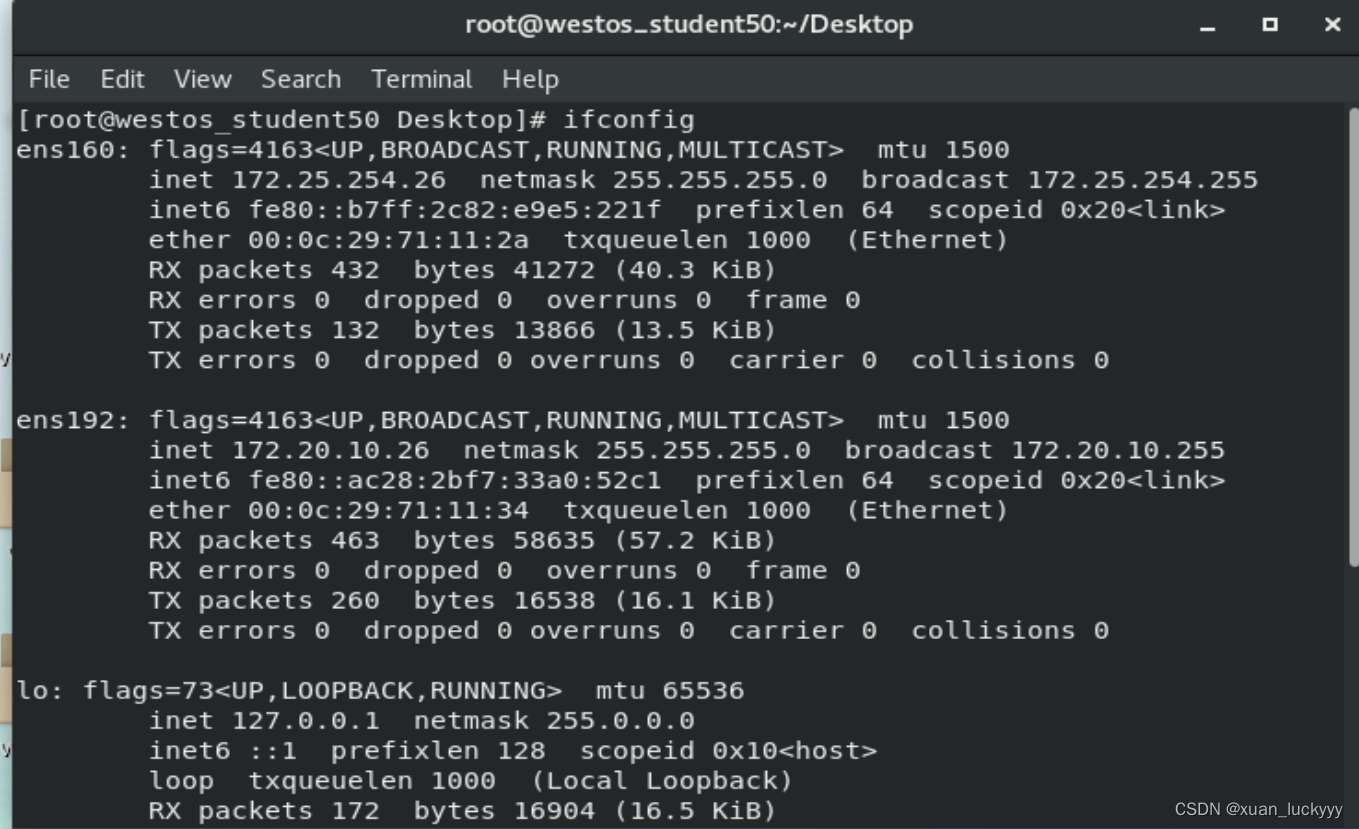Click the MAC address 00:0c:29:71:11:2a

388,240
